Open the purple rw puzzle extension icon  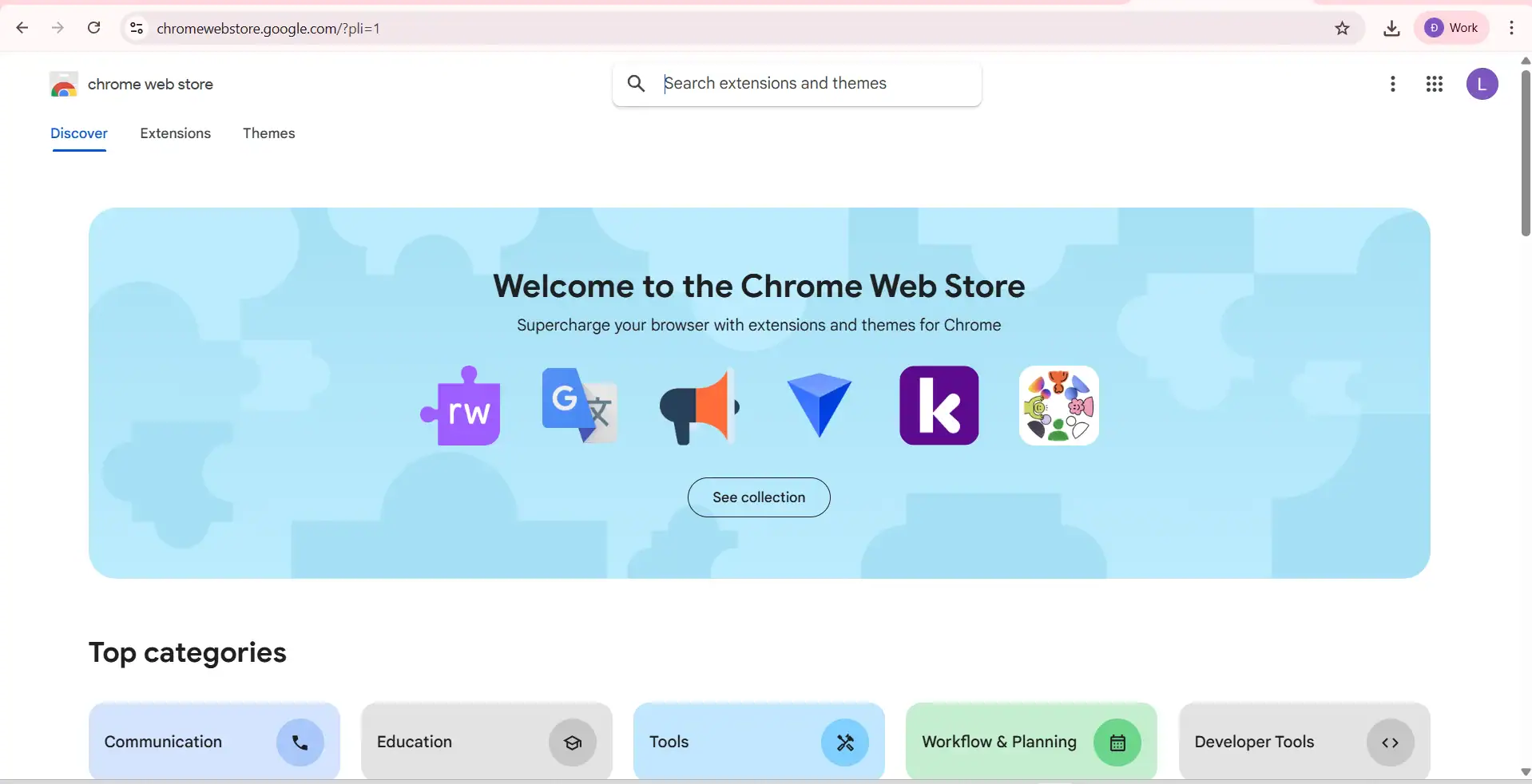pyautogui.click(x=460, y=406)
